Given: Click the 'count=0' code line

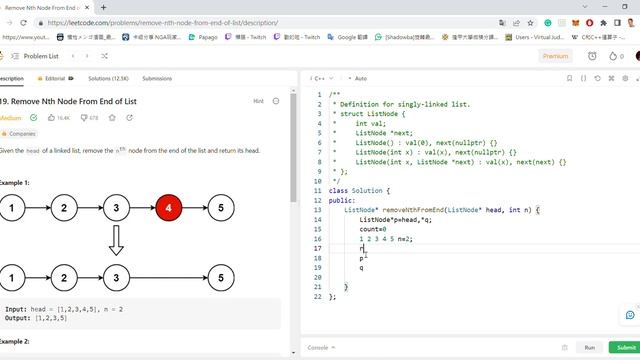Looking at the screenshot, I should point(373,229).
